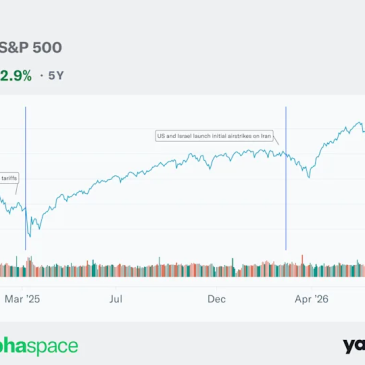The height and width of the screenshot is (365, 365).
Task: Click the sharp price dip just before Dec
Action: point(210,168)
